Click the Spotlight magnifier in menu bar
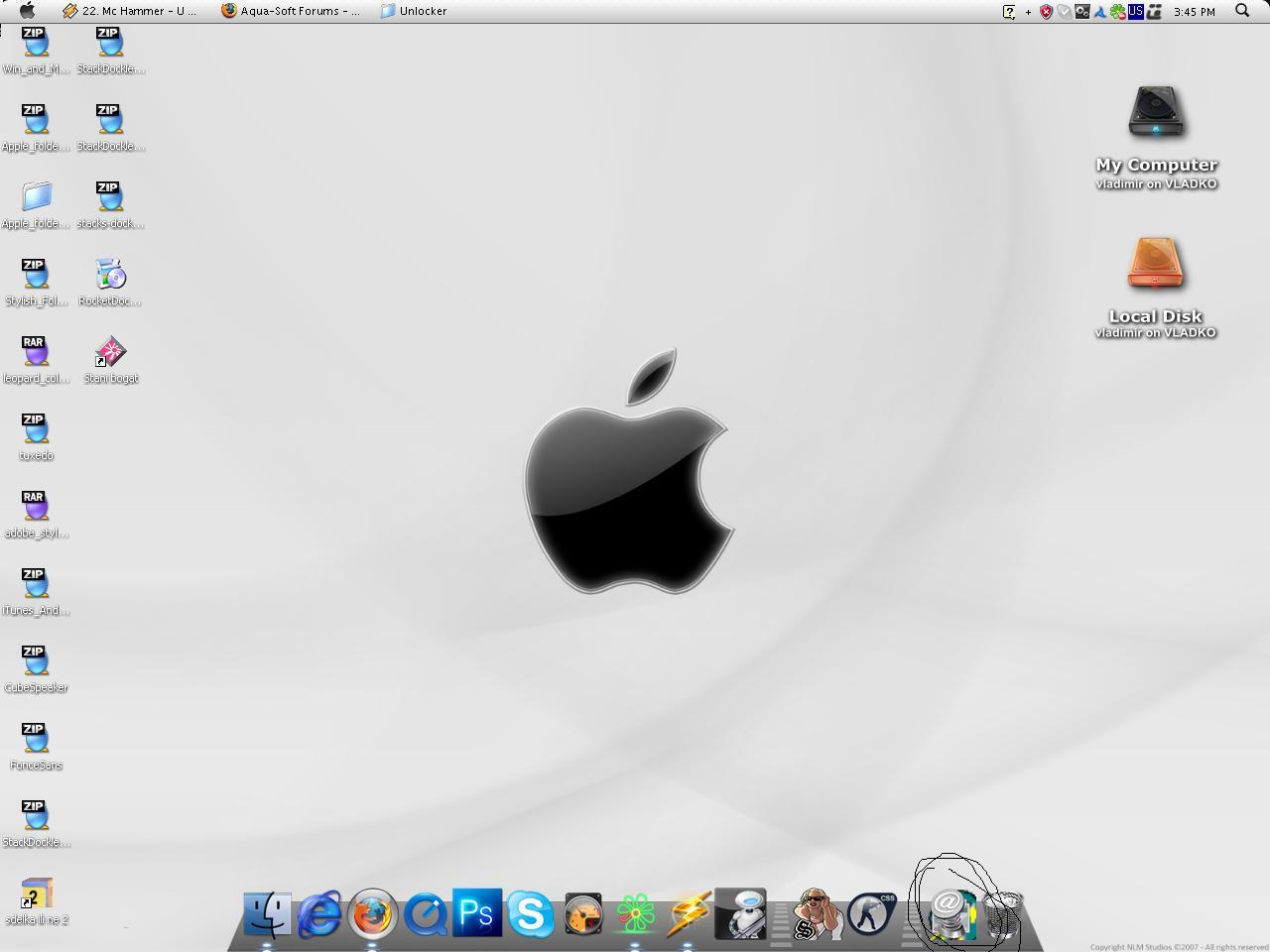The image size is (1270, 952). coord(1241,11)
